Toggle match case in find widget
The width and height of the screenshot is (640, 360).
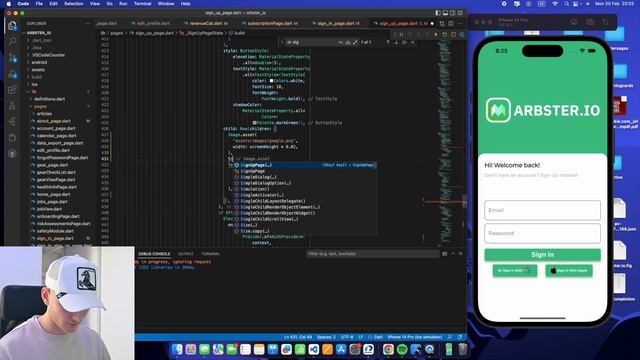point(340,42)
